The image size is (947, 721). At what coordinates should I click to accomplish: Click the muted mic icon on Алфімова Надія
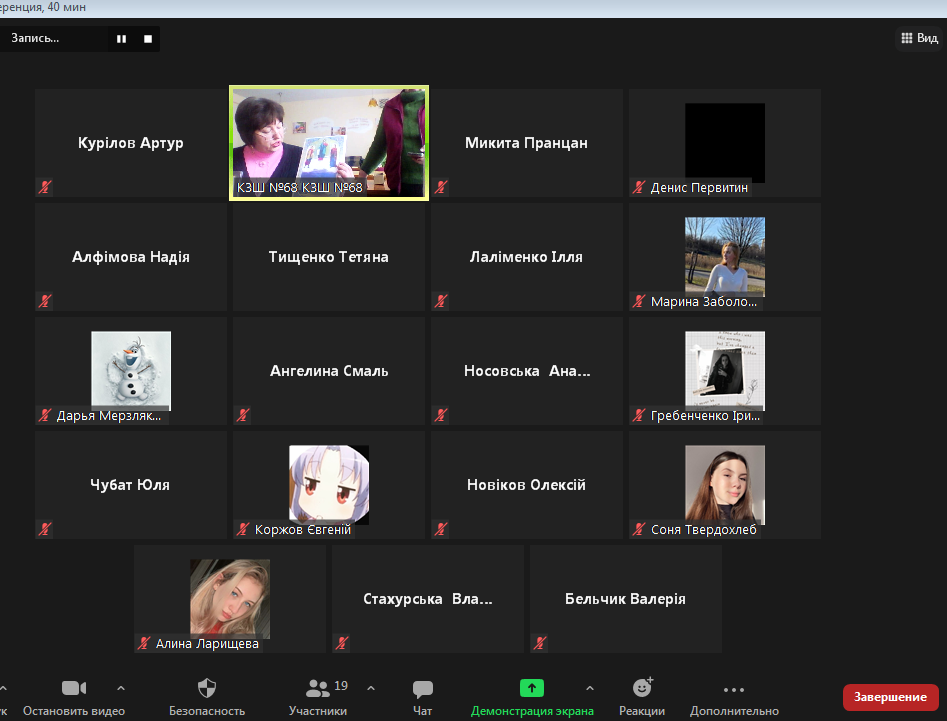click(45, 301)
